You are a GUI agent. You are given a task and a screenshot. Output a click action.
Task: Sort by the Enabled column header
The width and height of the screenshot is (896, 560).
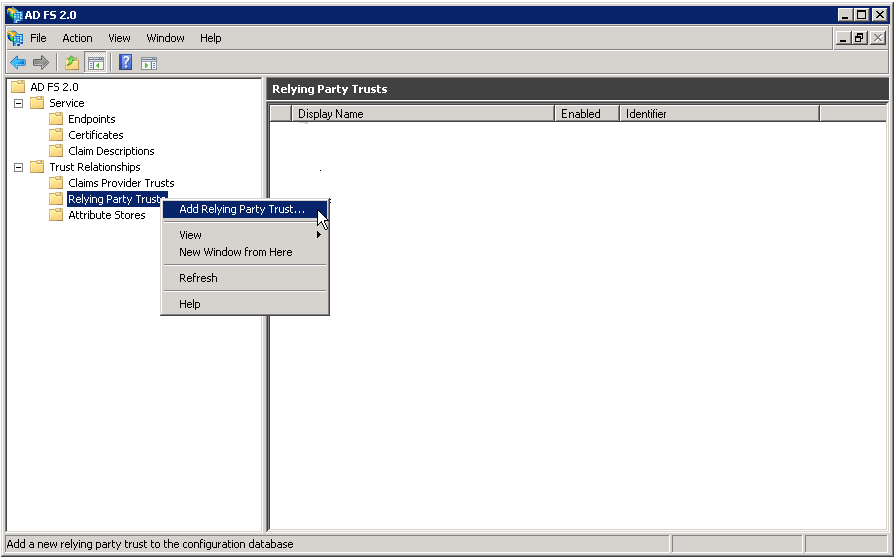(x=587, y=114)
